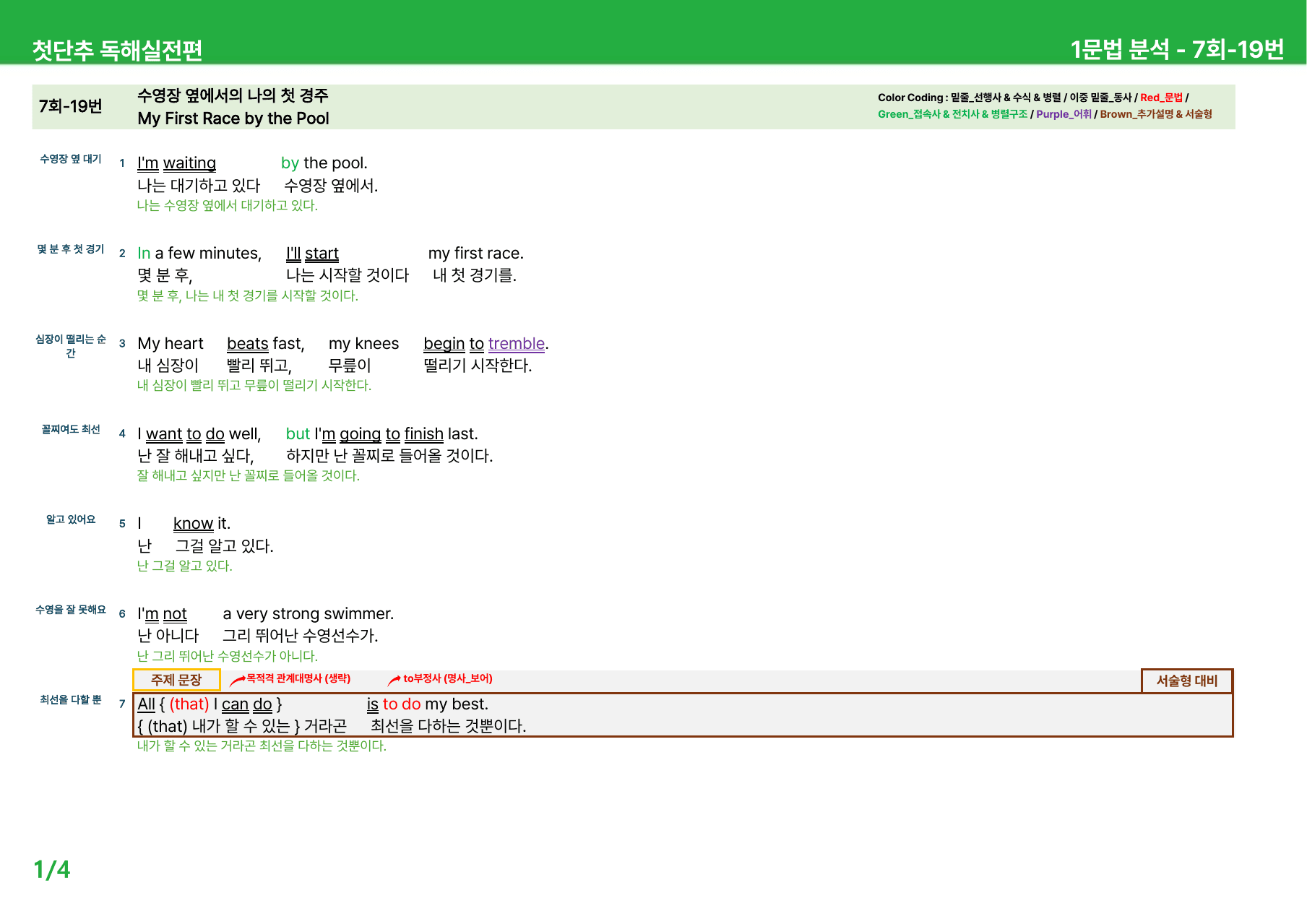
Task: Click the side note '수영장 옆 대기'
Action: point(71,159)
